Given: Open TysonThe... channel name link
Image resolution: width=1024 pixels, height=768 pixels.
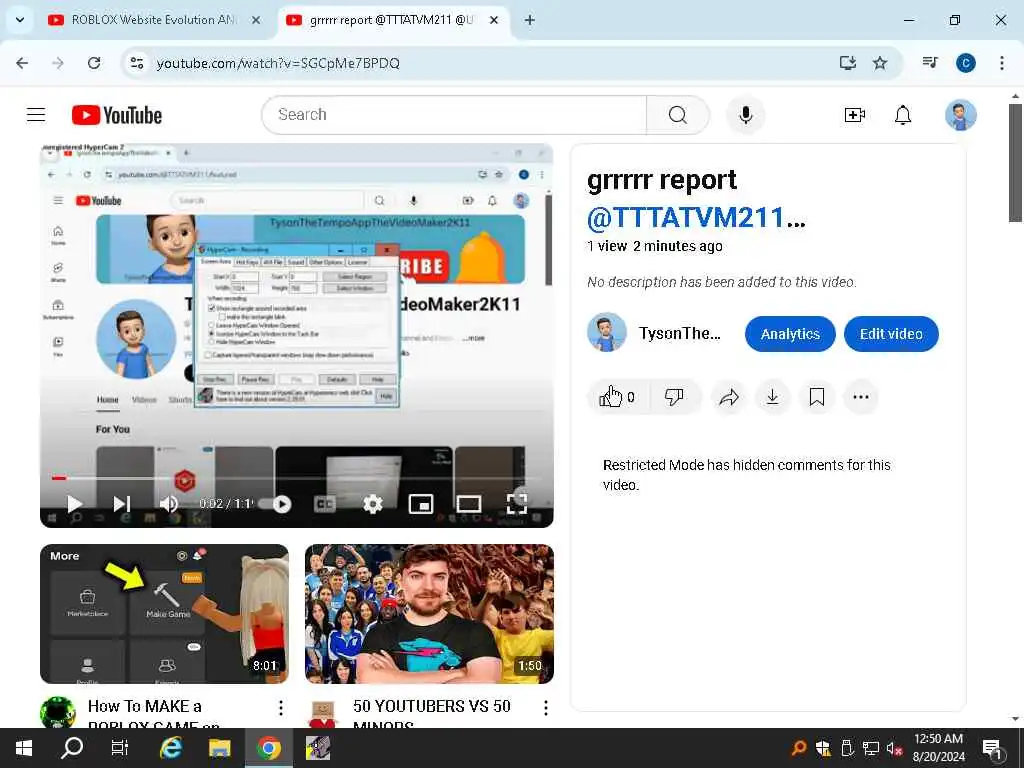Looking at the screenshot, I should point(679,333).
